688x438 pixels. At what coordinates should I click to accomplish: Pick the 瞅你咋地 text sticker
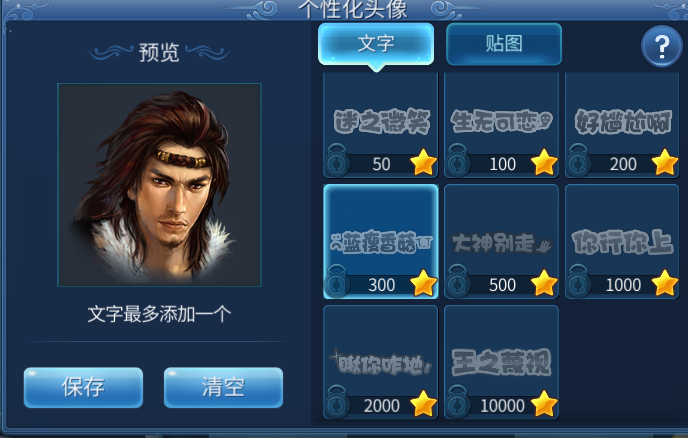point(381,362)
